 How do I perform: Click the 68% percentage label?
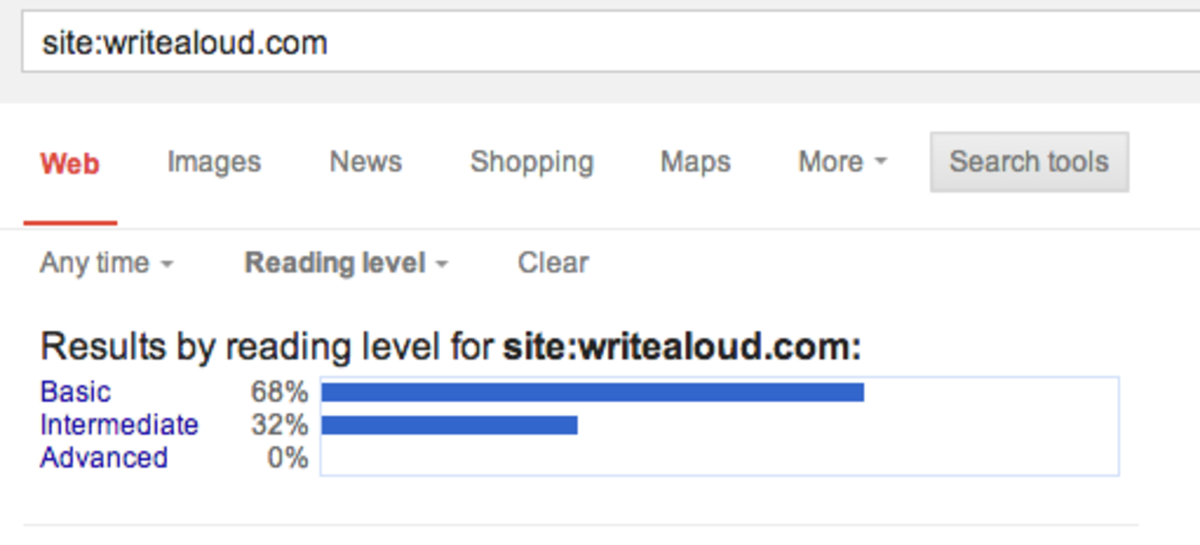[x=279, y=392]
